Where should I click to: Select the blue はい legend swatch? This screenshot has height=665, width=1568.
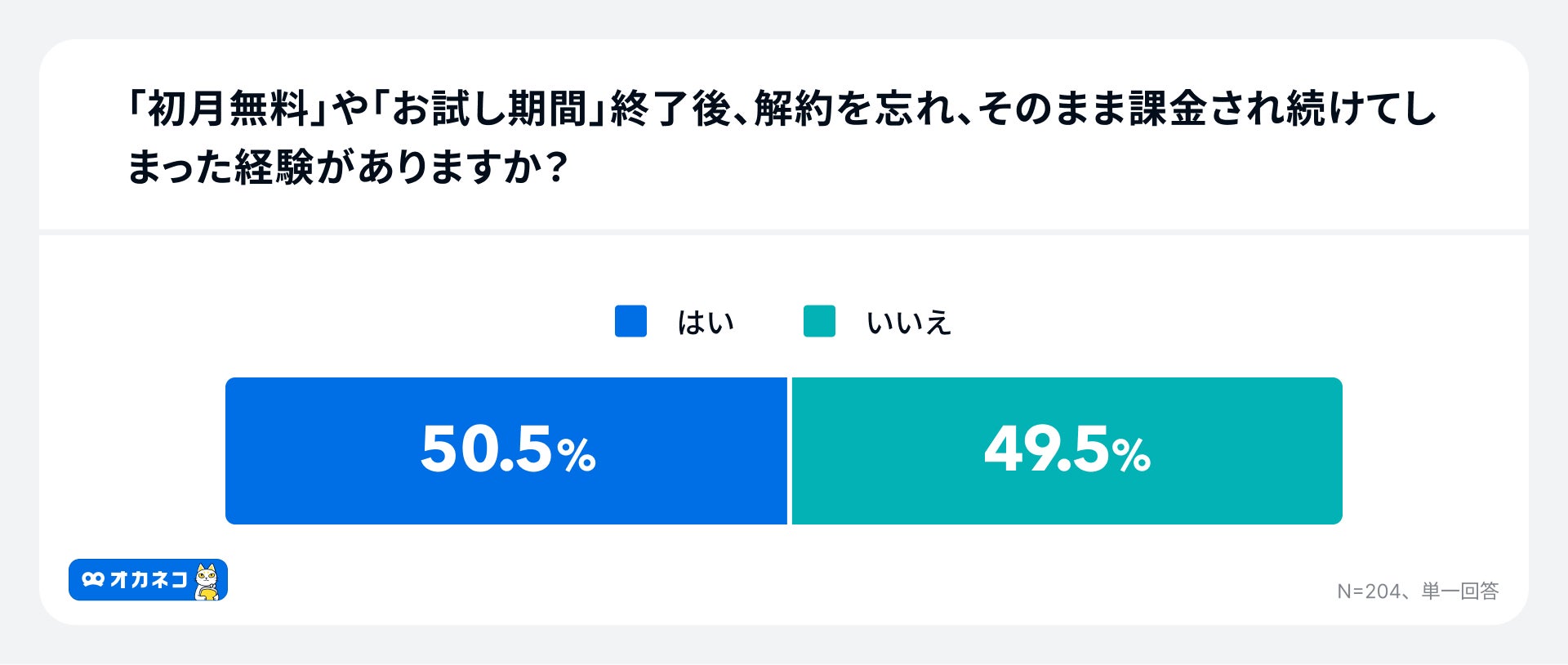630,321
